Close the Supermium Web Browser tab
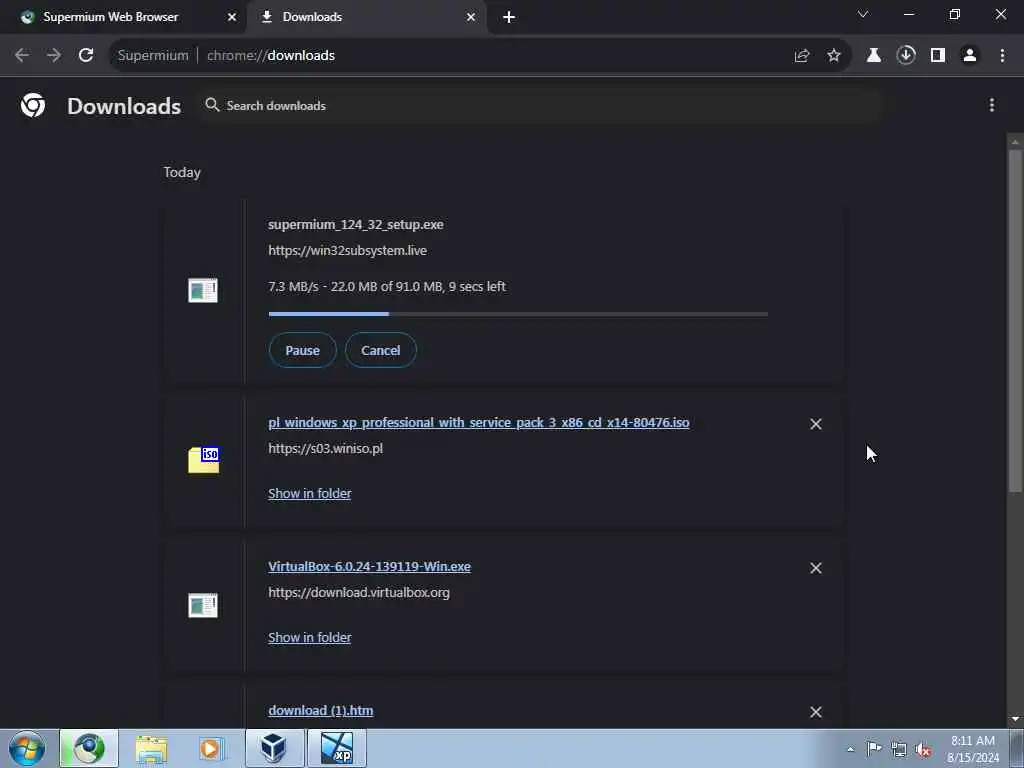 pyautogui.click(x=232, y=17)
